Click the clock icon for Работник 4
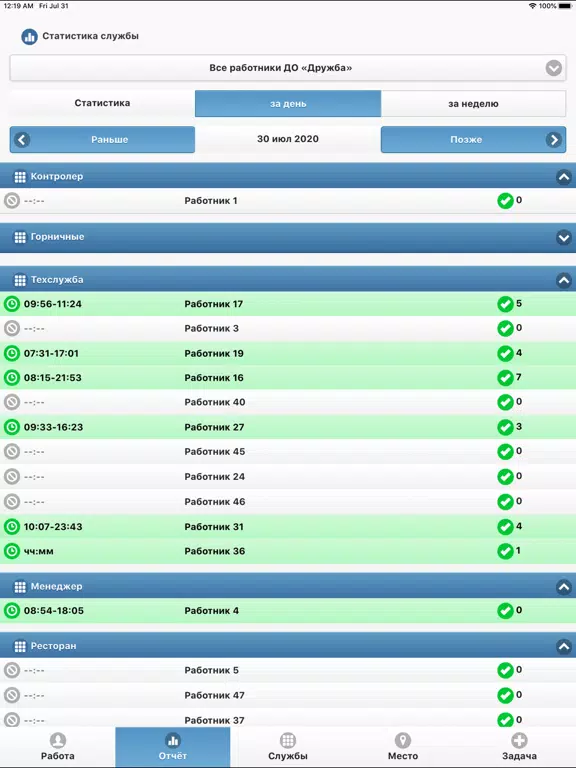 (x=12, y=611)
